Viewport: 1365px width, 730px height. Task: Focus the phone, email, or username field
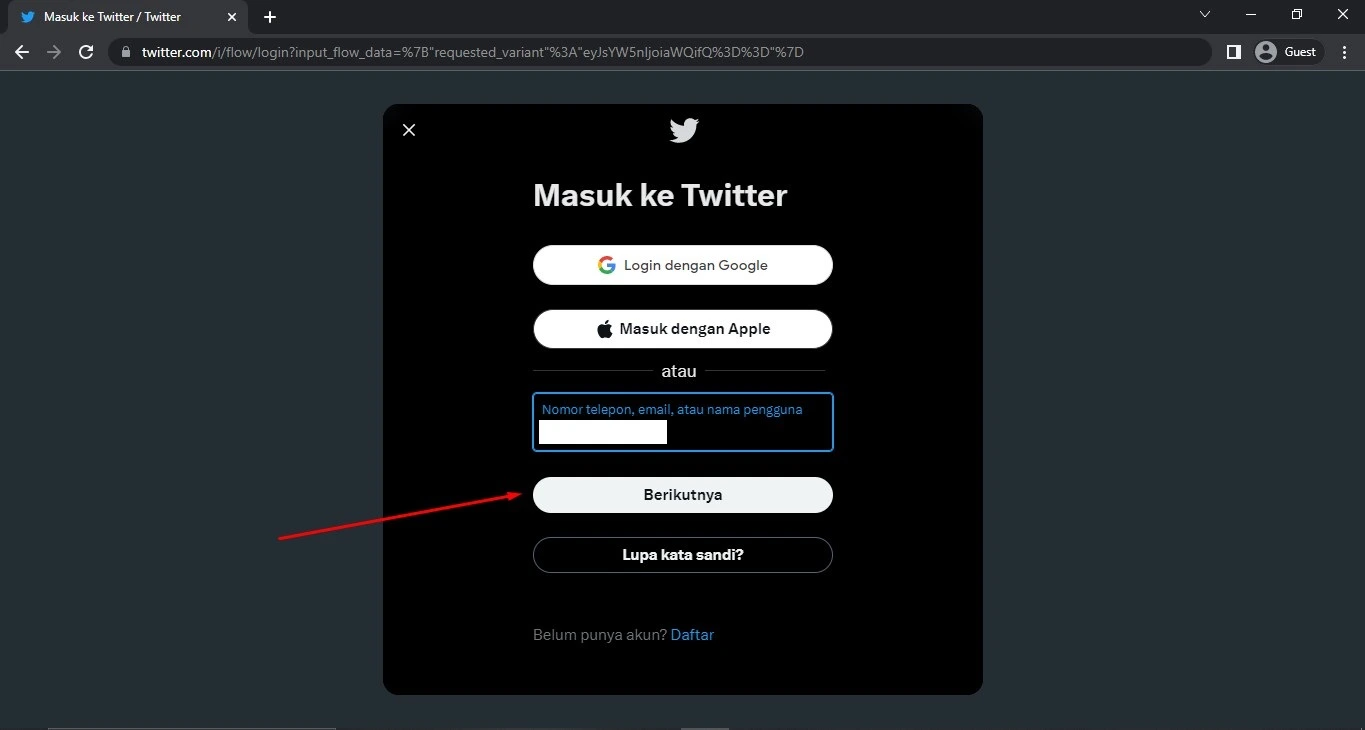(683, 422)
